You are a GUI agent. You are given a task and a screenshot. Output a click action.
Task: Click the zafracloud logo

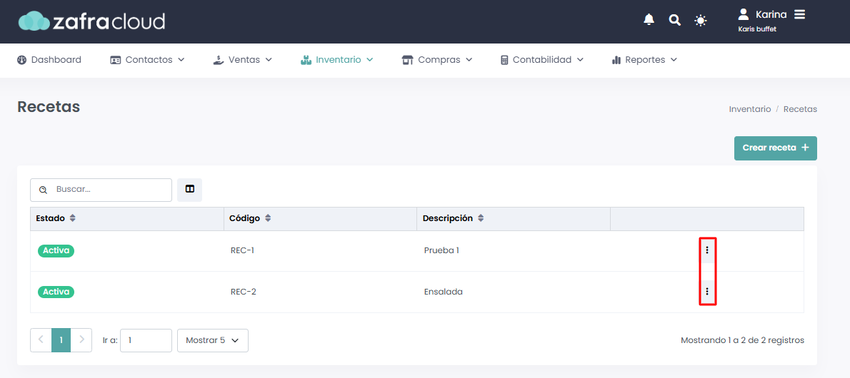pos(92,21)
